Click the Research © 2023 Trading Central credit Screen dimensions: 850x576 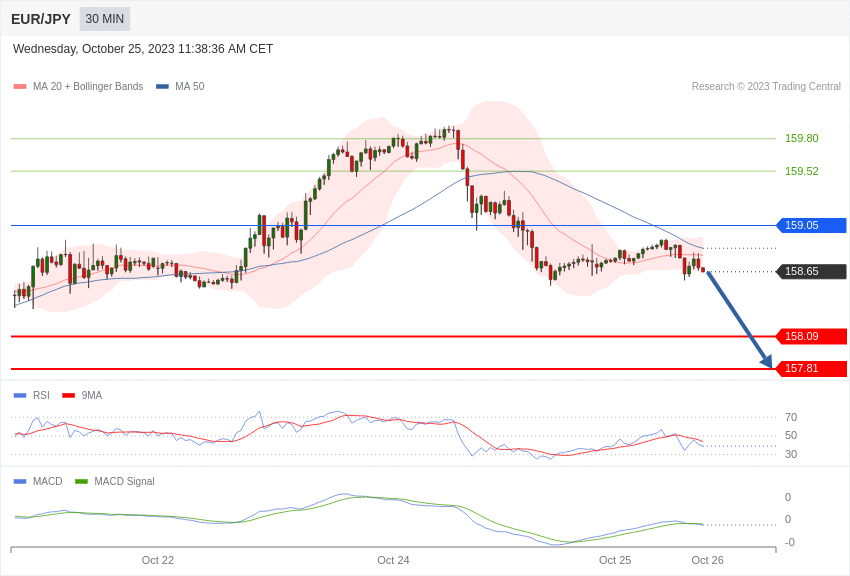pyautogui.click(x=766, y=86)
